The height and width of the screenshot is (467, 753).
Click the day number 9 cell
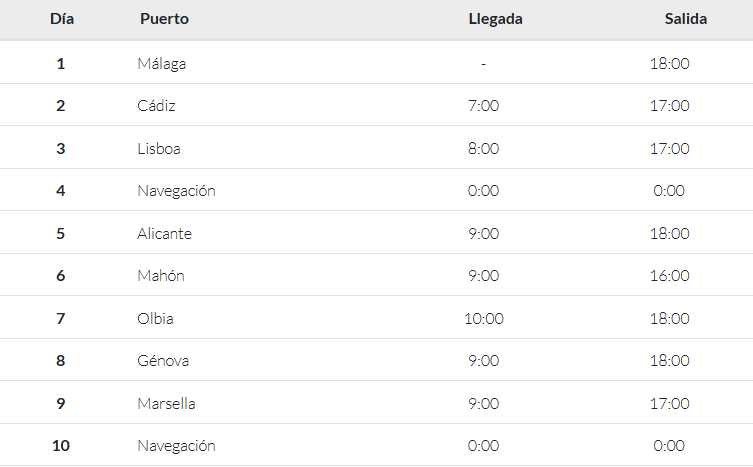61,404
